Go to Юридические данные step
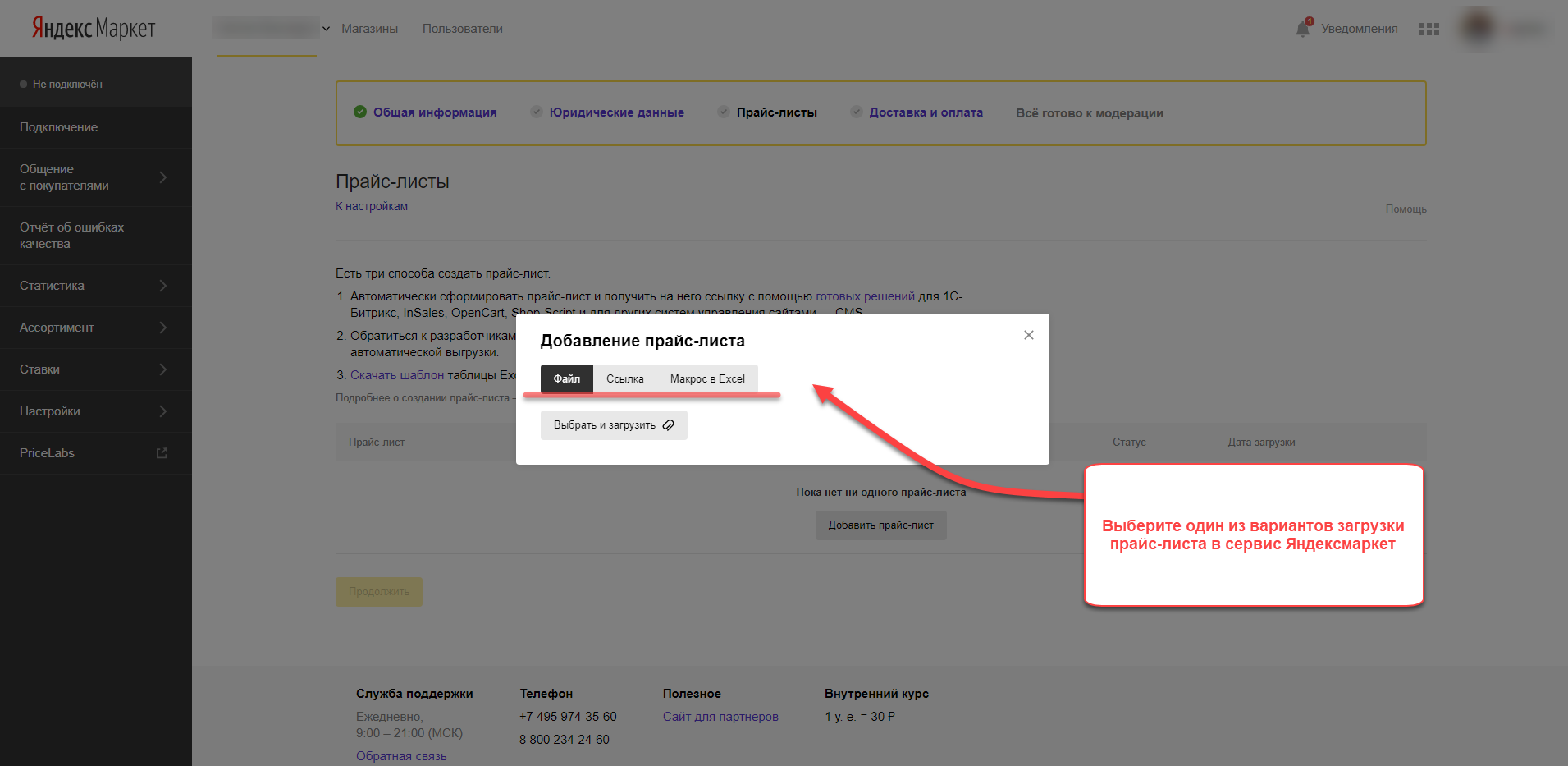 coord(617,112)
